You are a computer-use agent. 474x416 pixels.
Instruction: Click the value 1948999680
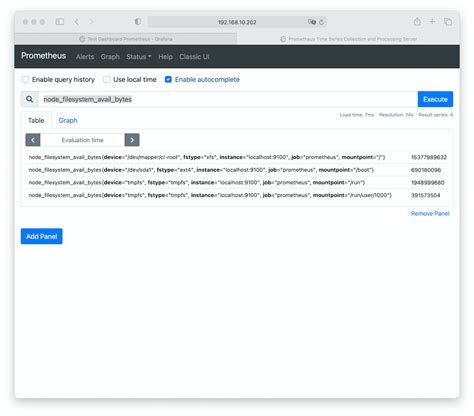click(x=428, y=183)
